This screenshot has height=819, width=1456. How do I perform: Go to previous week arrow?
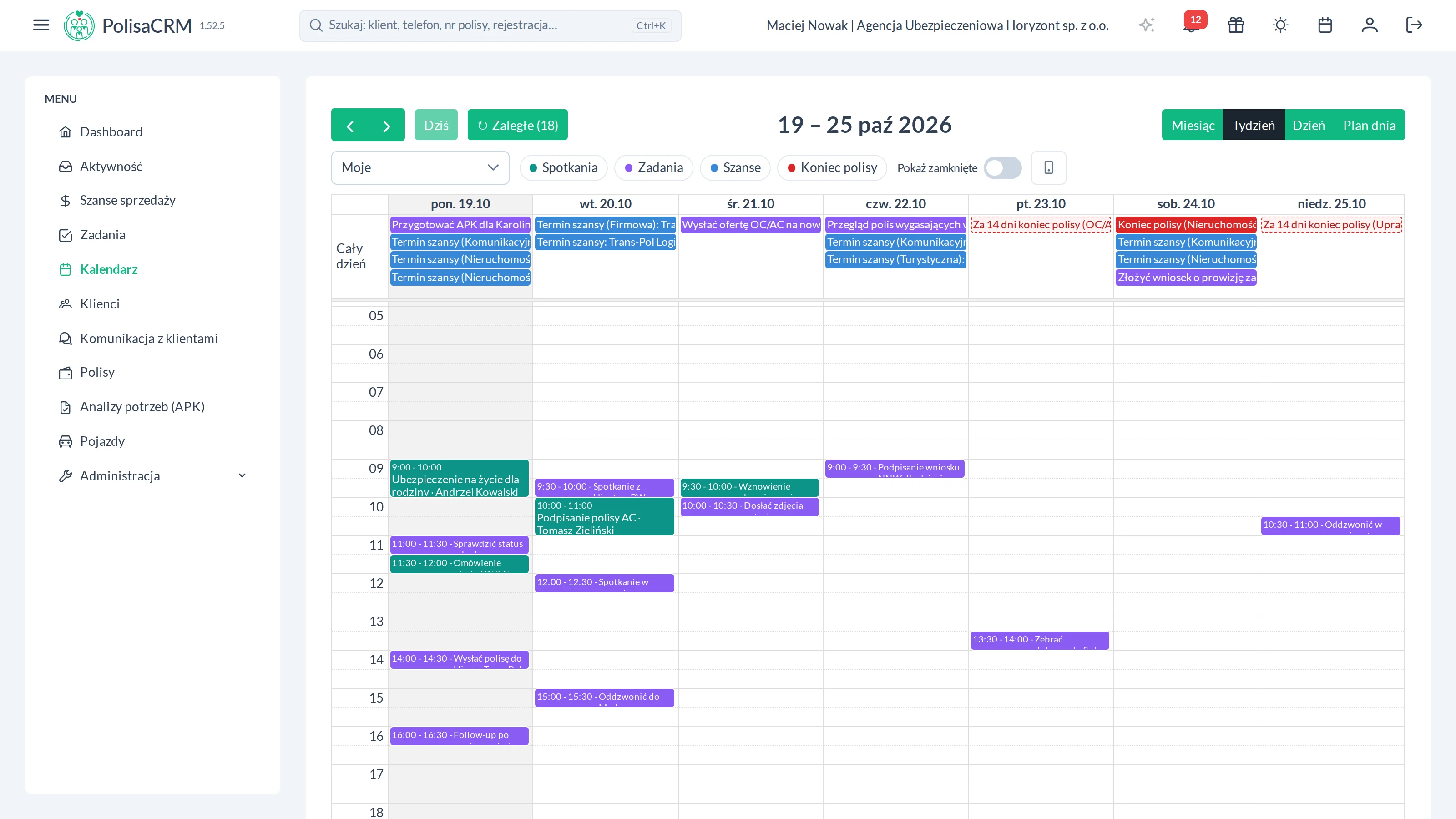click(x=350, y=126)
